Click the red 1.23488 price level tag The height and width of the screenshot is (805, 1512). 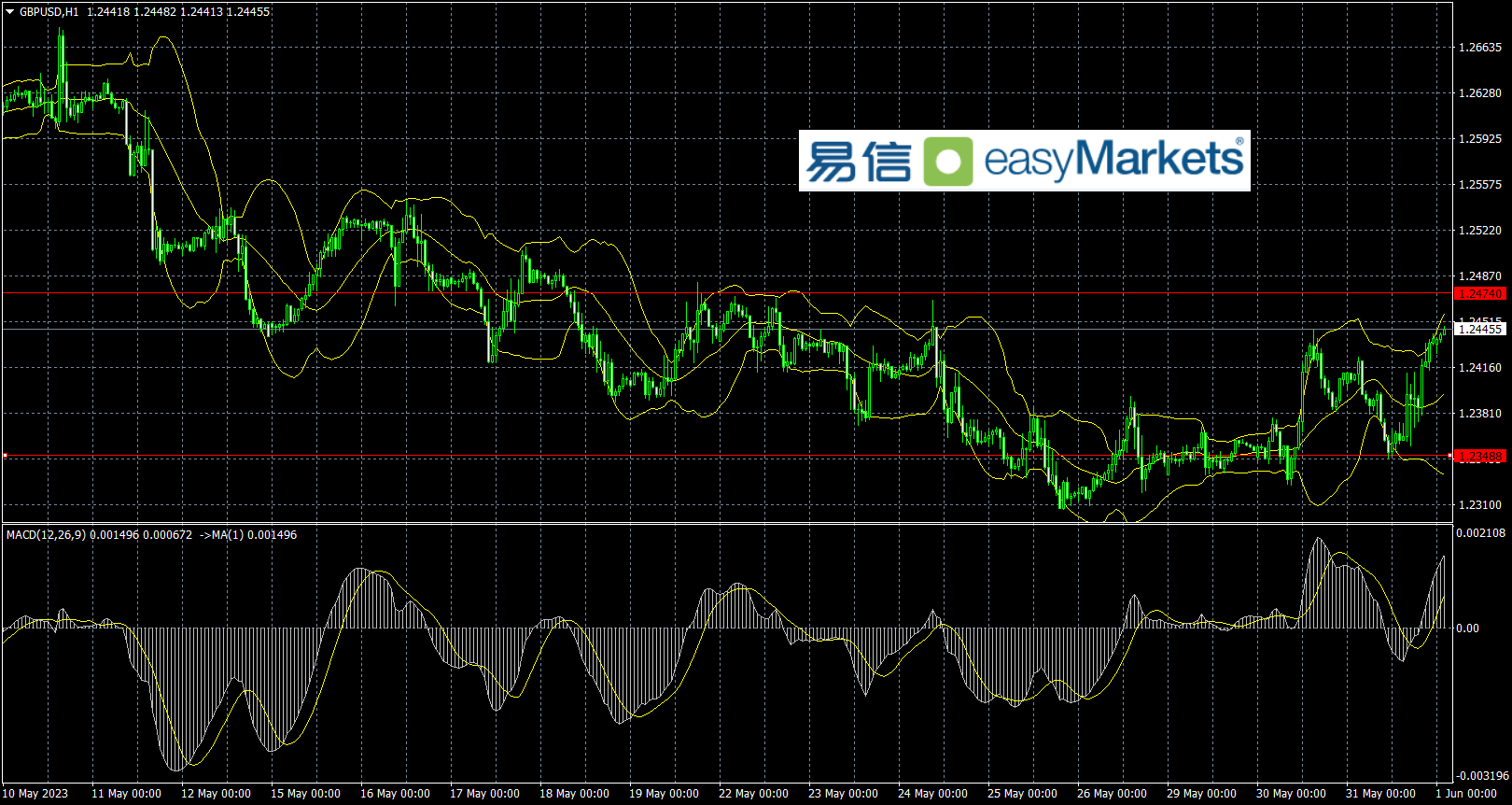click(x=1480, y=457)
